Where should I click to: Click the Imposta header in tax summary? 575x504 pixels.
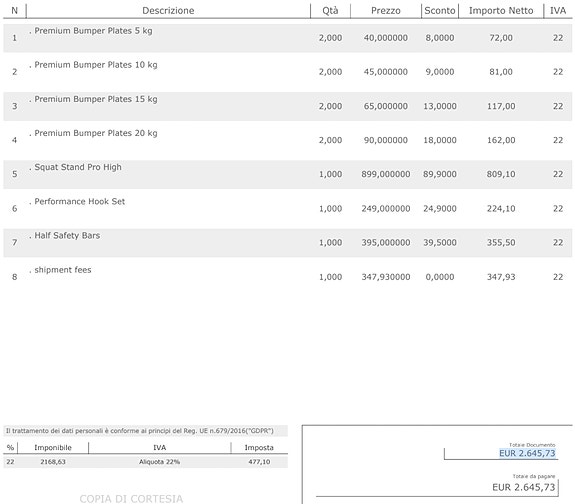pos(259,448)
